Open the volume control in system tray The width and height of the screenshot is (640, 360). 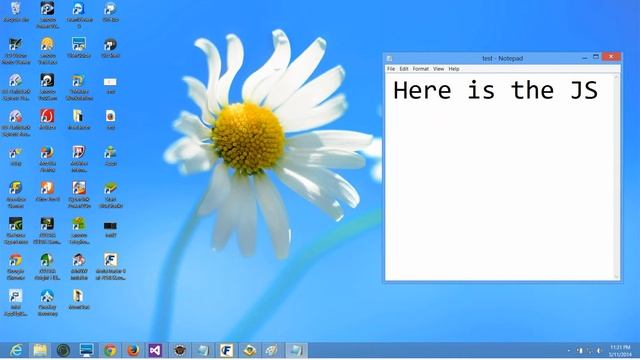coord(599,350)
